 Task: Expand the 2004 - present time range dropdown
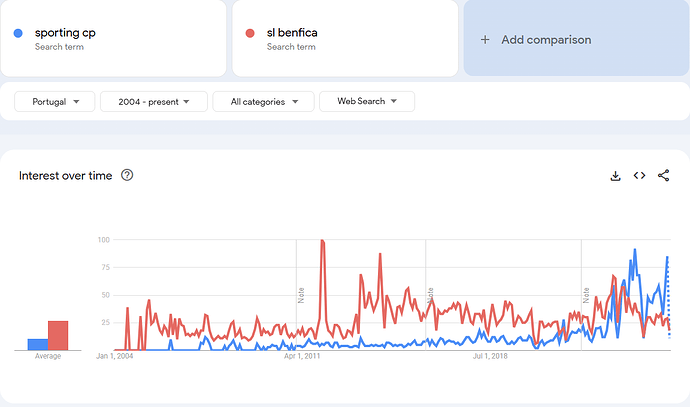153,101
